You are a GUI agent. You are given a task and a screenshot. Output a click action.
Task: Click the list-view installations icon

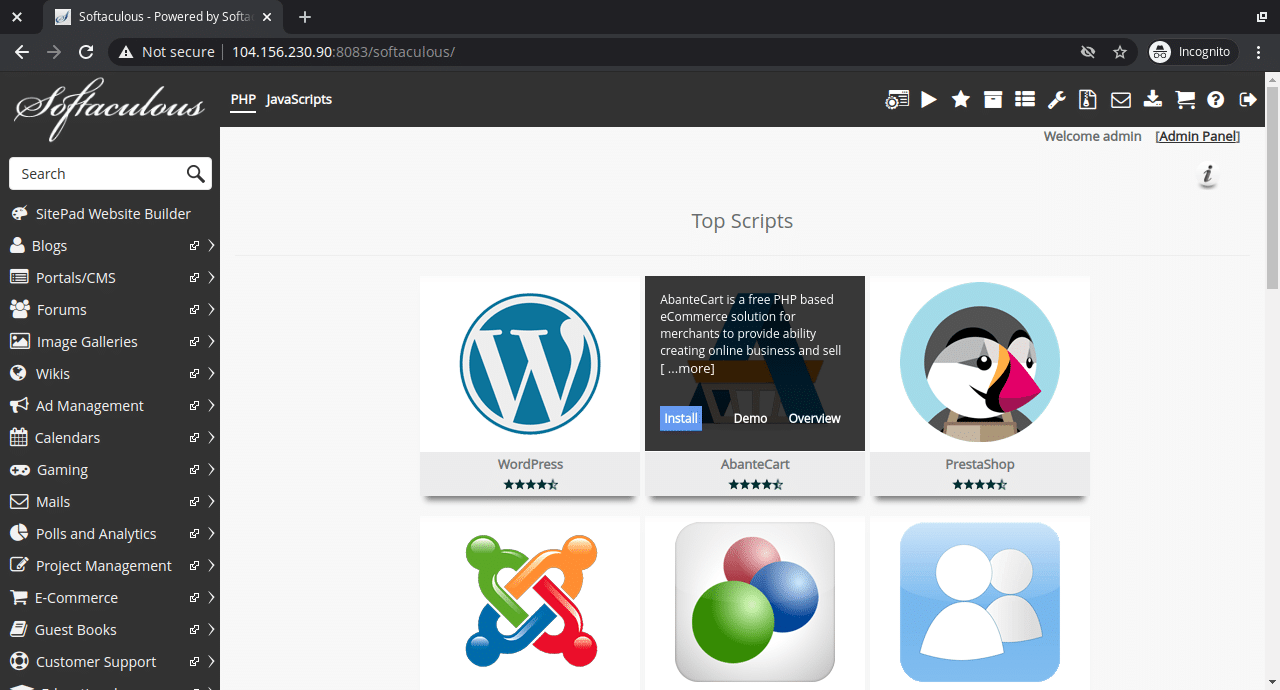point(1024,99)
